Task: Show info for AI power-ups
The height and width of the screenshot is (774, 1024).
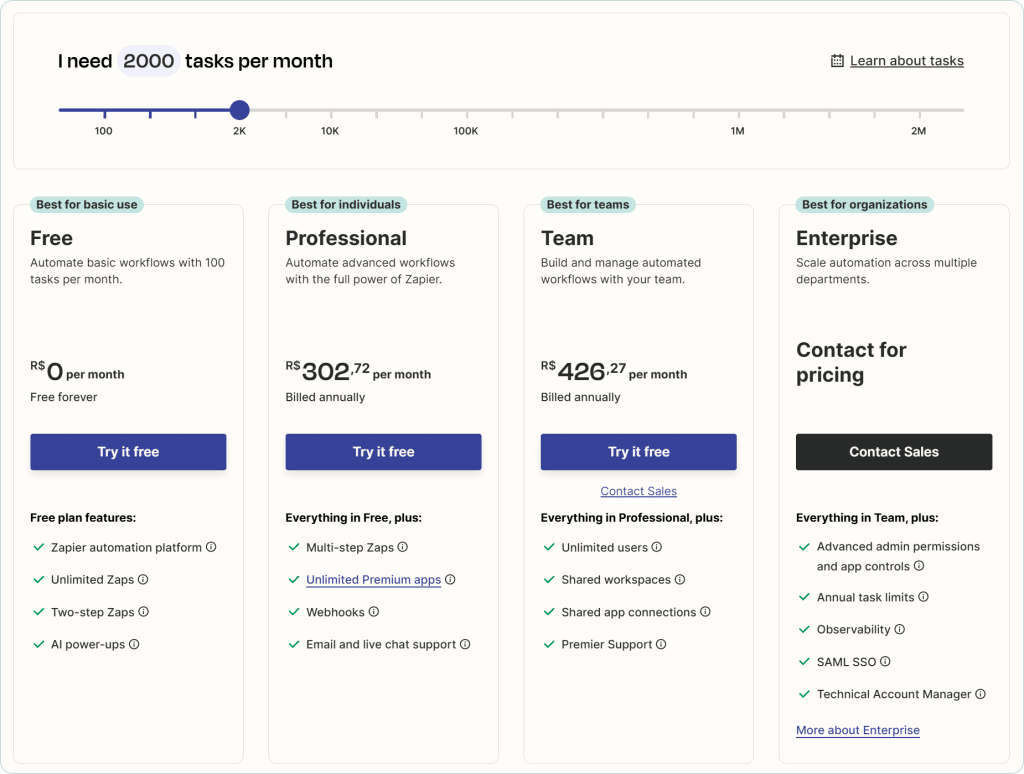Action: point(134,644)
